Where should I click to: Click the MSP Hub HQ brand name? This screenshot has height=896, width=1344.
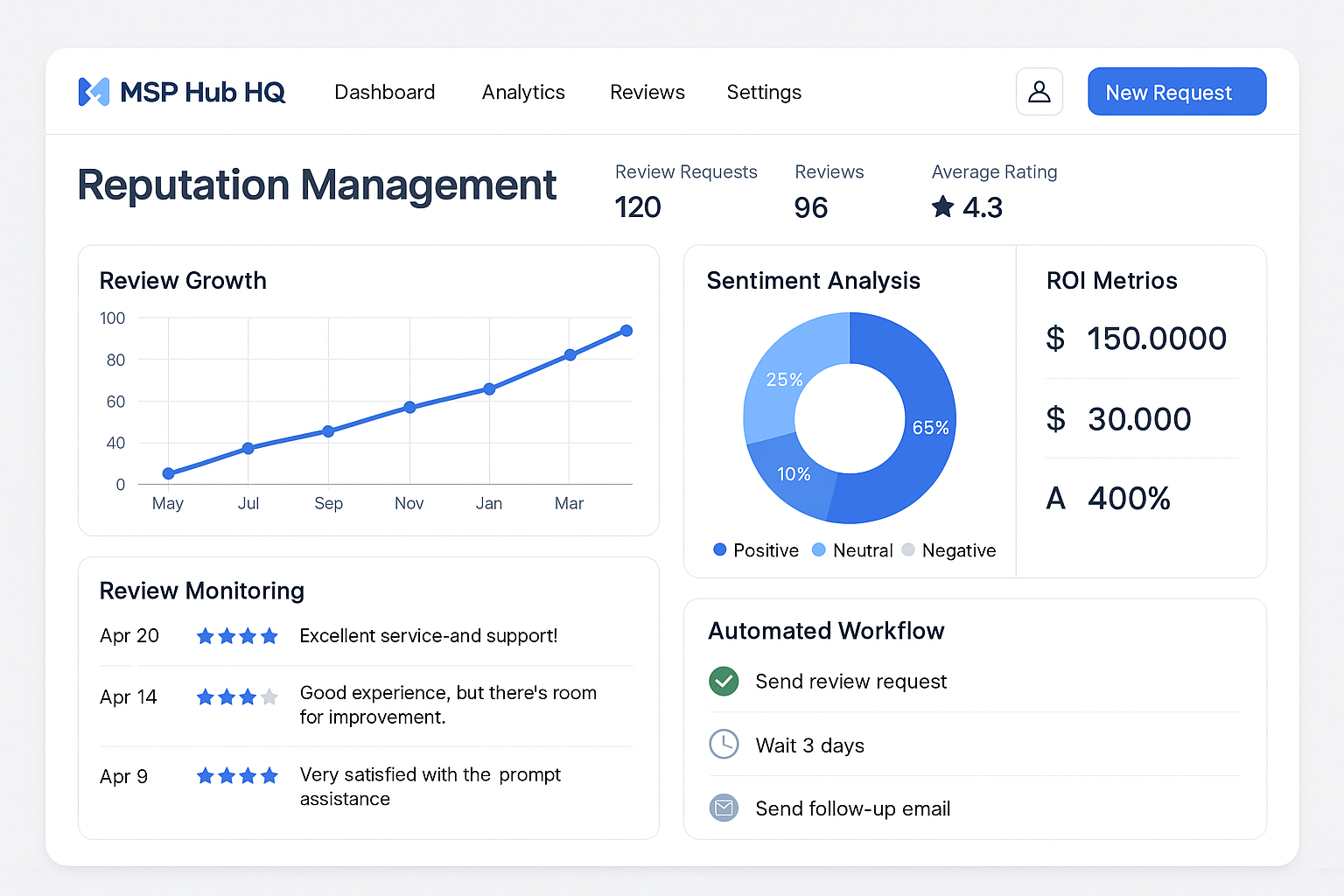point(202,92)
